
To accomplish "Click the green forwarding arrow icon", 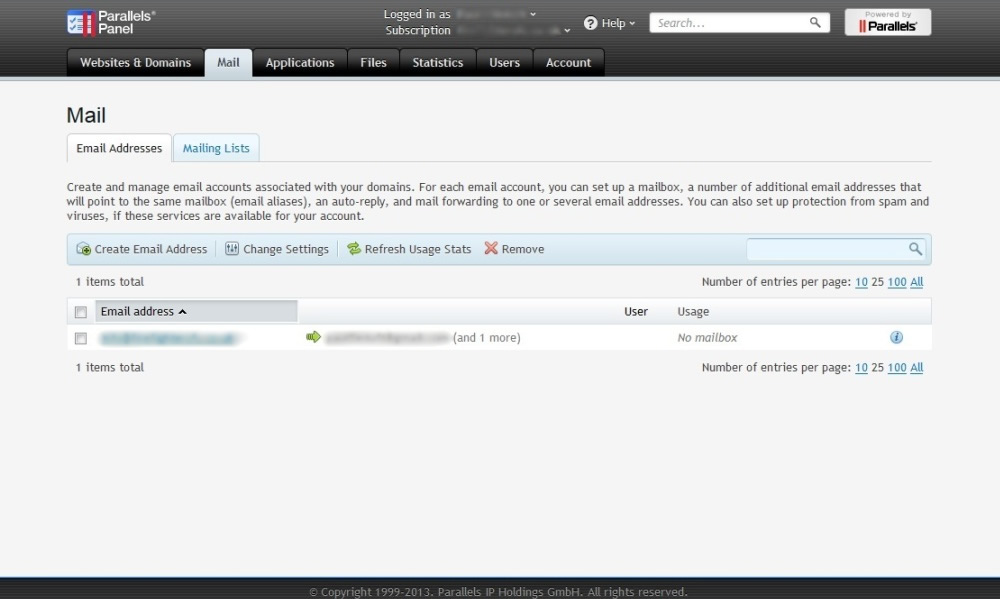I will tap(313, 337).
